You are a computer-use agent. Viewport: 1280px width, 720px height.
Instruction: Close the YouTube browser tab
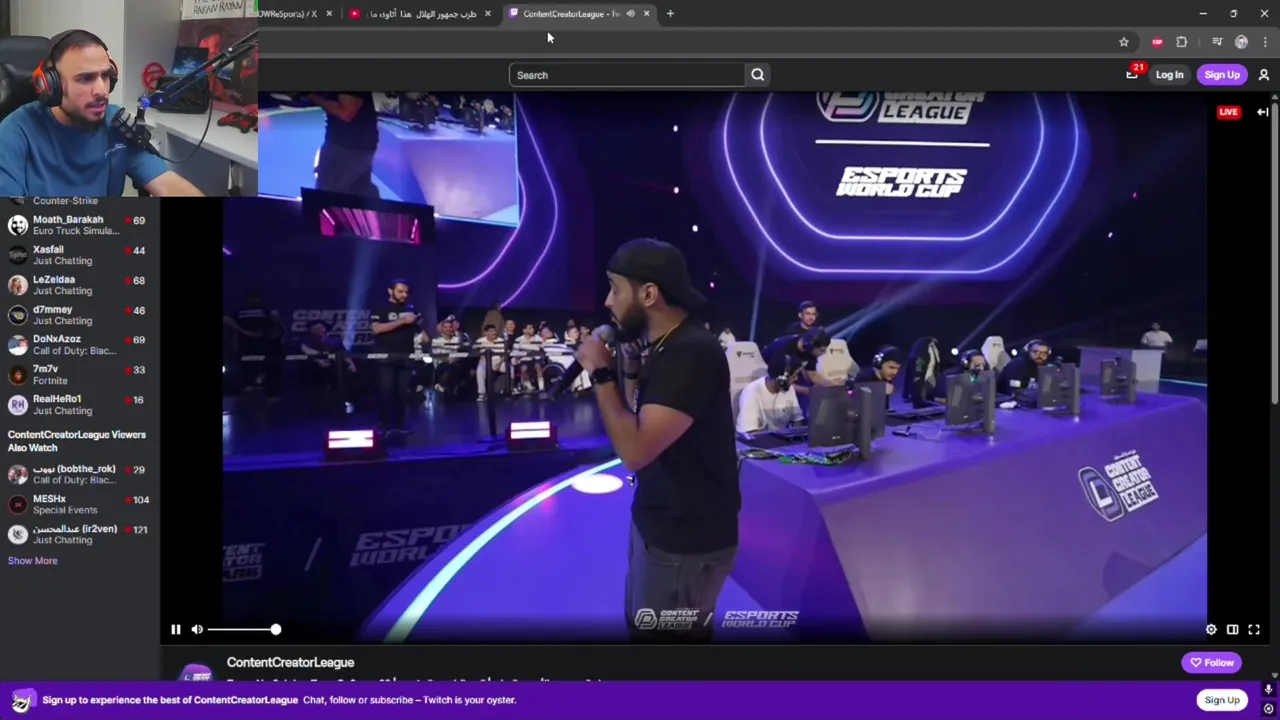(x=488, y=14)
